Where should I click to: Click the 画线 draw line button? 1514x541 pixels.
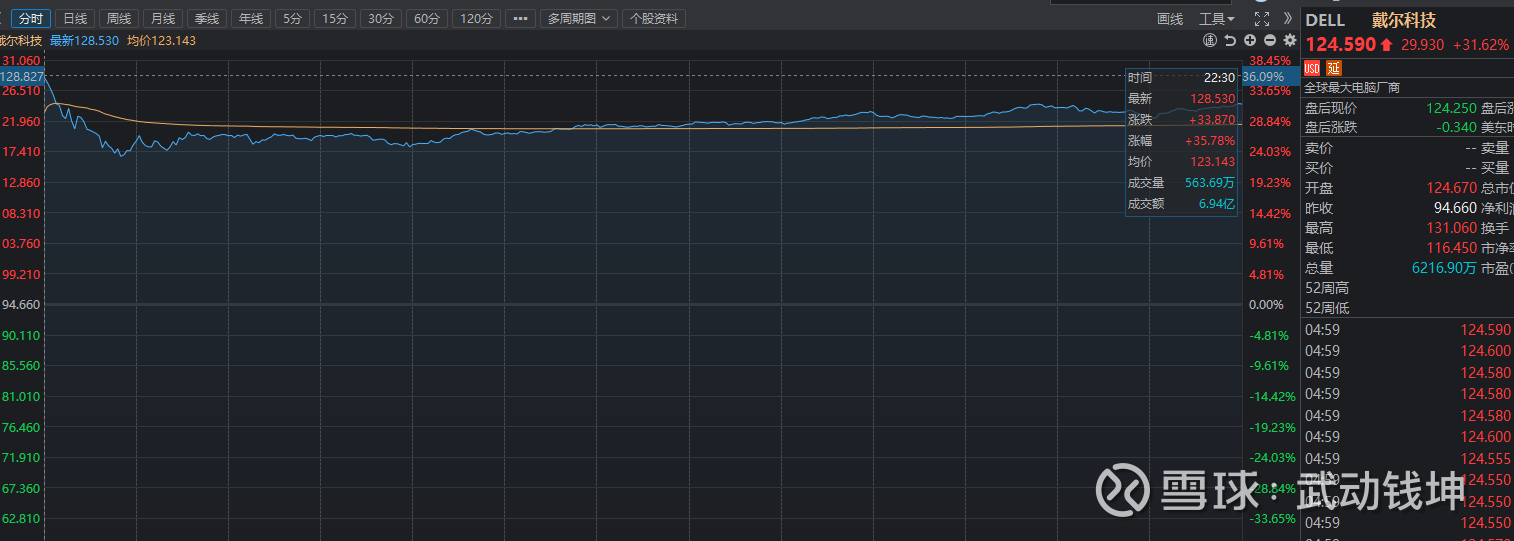pyautogui.click(x=1170, y=19)
